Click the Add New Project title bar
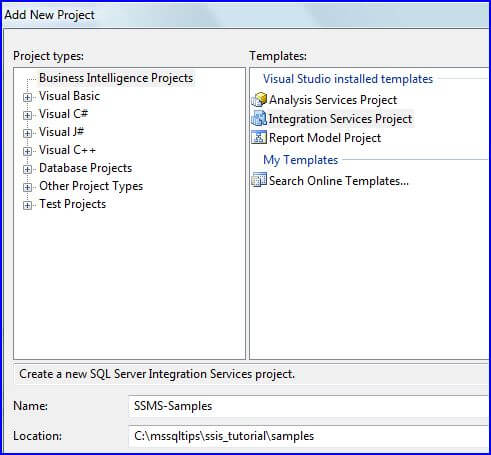491x455 pixels. (246, 15)
